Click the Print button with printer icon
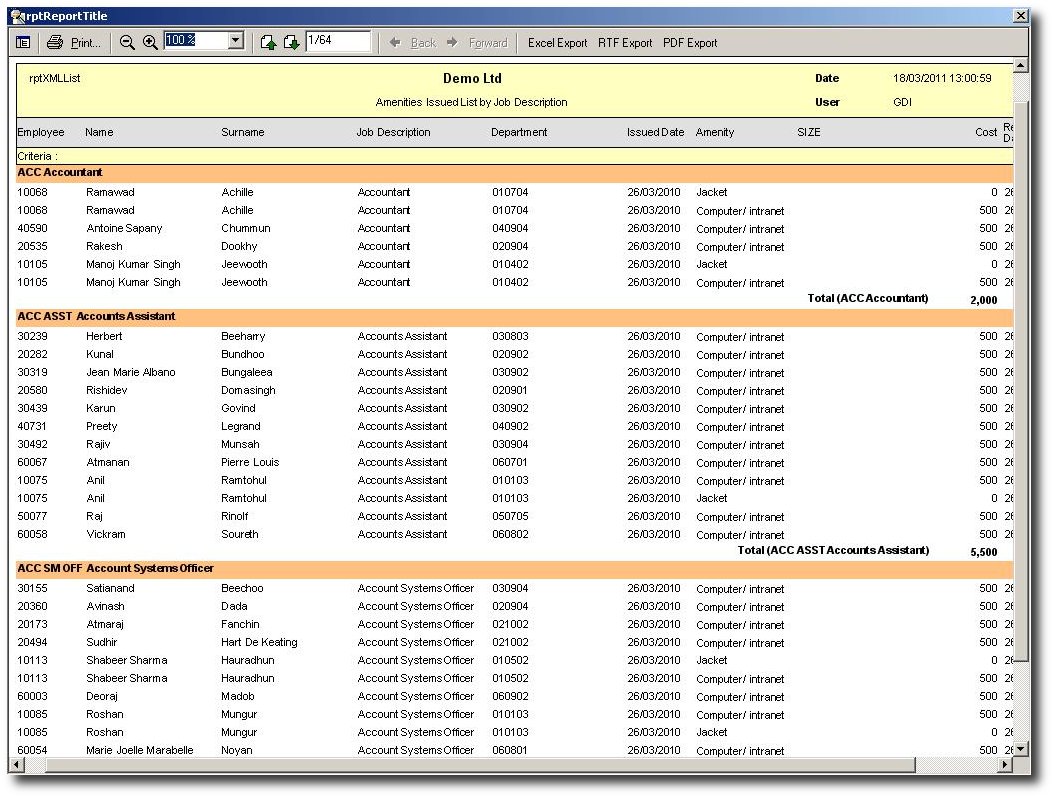The width and height of the screenshot is (1054, 798). click(74, 42)
